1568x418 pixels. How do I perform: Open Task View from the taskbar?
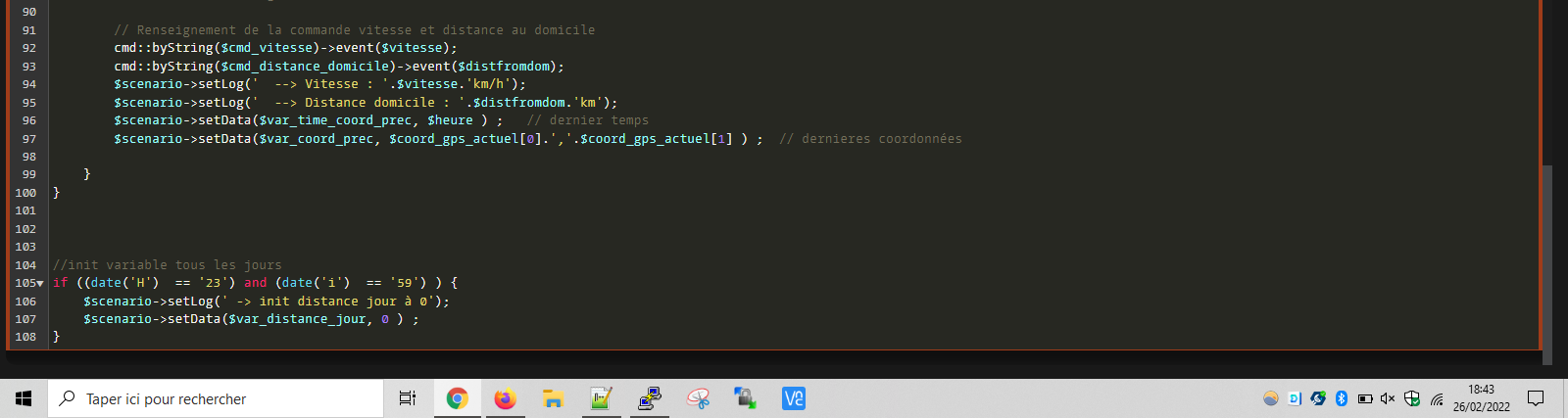(408, 398)
